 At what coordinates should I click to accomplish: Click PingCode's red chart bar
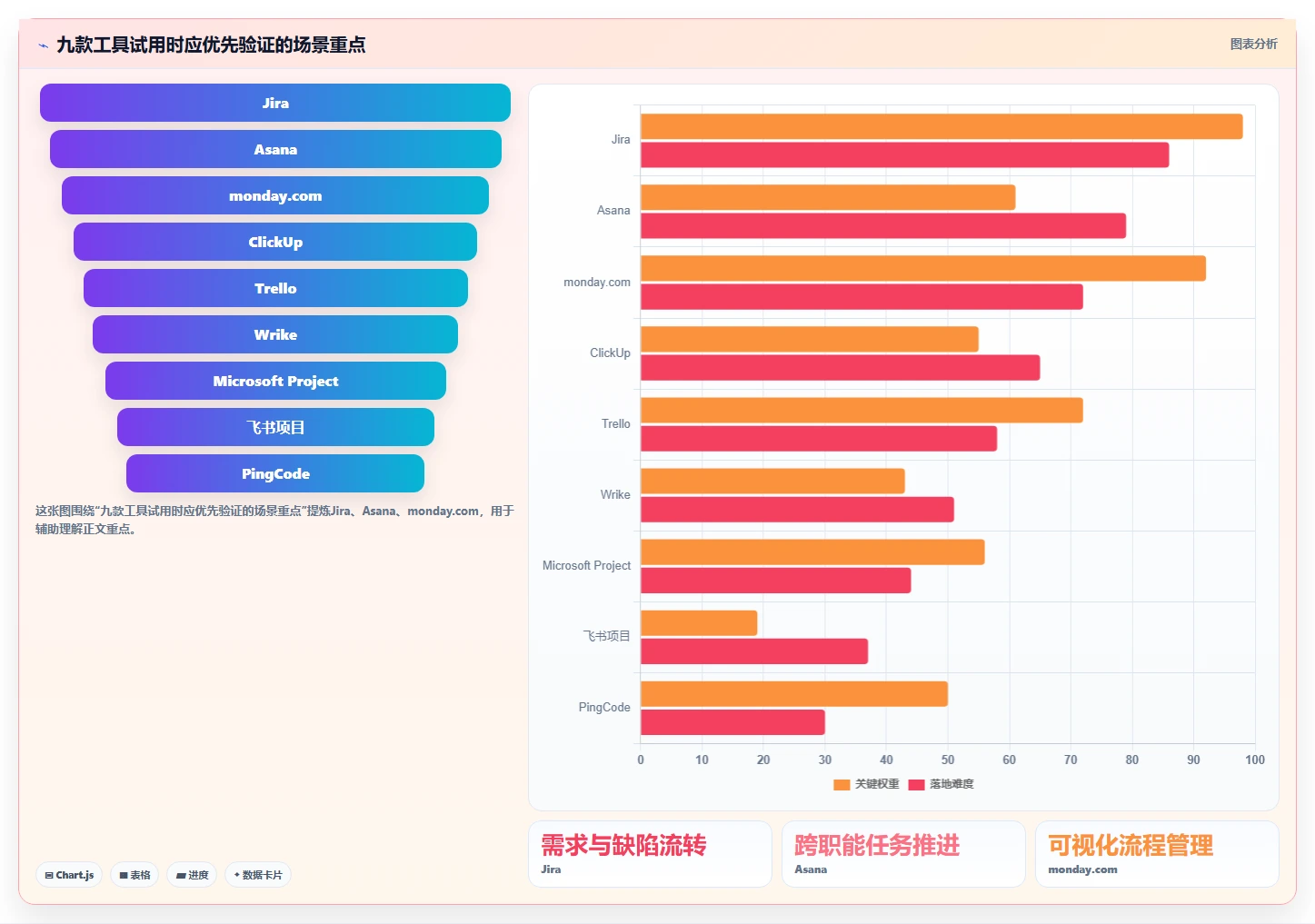[732, 722]
